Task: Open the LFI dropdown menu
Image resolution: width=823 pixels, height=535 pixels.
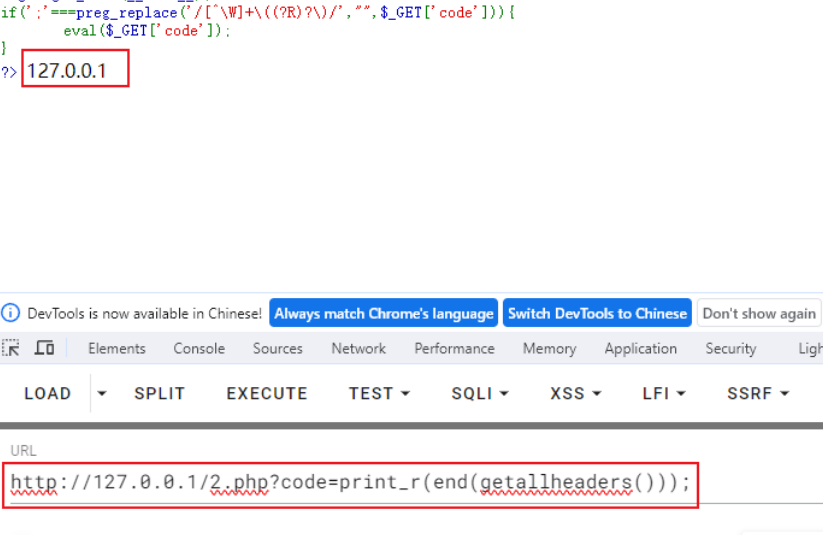Action: tap(664, 393)
